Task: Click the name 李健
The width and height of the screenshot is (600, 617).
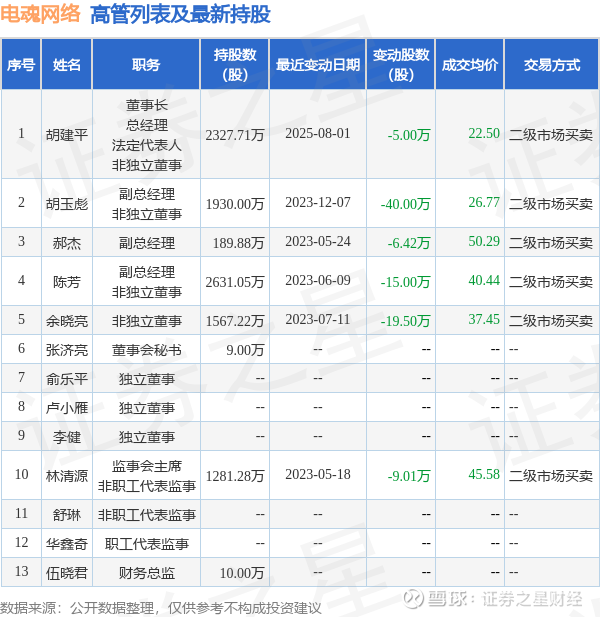Action: coord(67,437)
